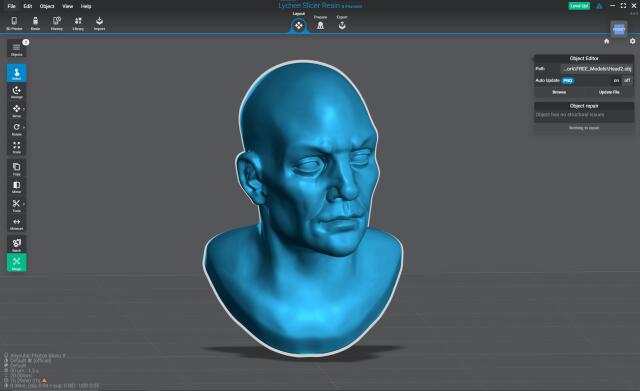Open the 3D Printer settings
Viewport: 640px width, 391px height.
14,23
